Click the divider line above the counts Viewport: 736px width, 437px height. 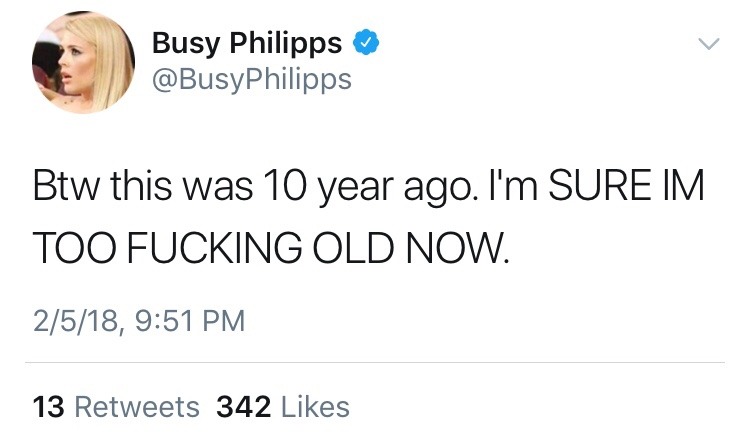point(375,362)
